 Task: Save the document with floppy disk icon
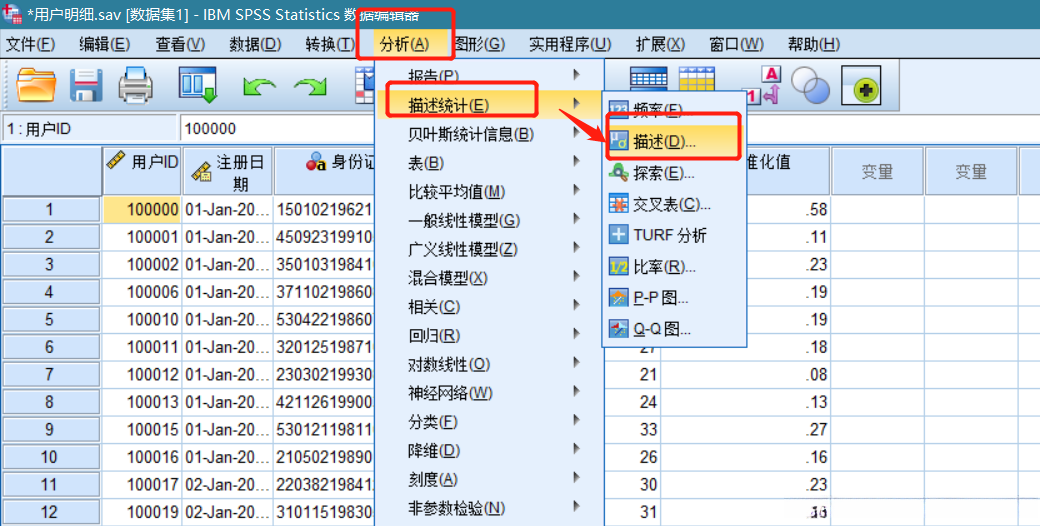[86, 85]
